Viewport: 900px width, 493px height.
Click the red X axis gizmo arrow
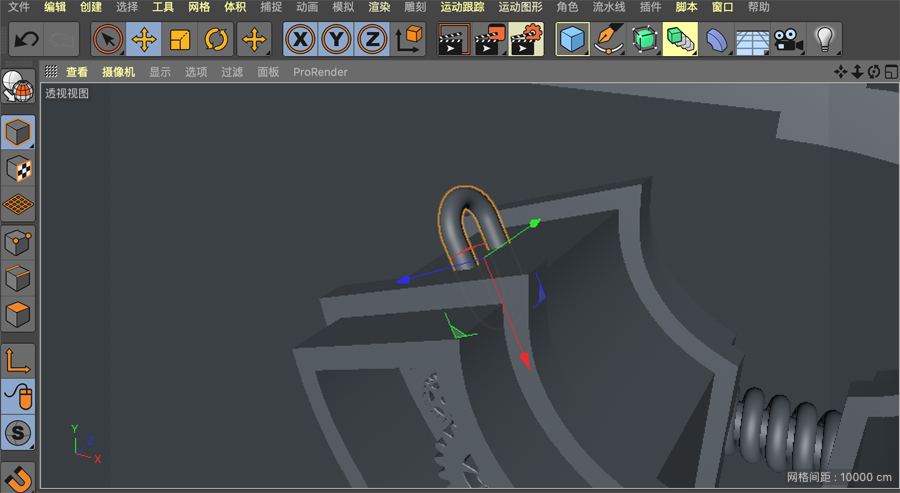[x=524, y=360]
